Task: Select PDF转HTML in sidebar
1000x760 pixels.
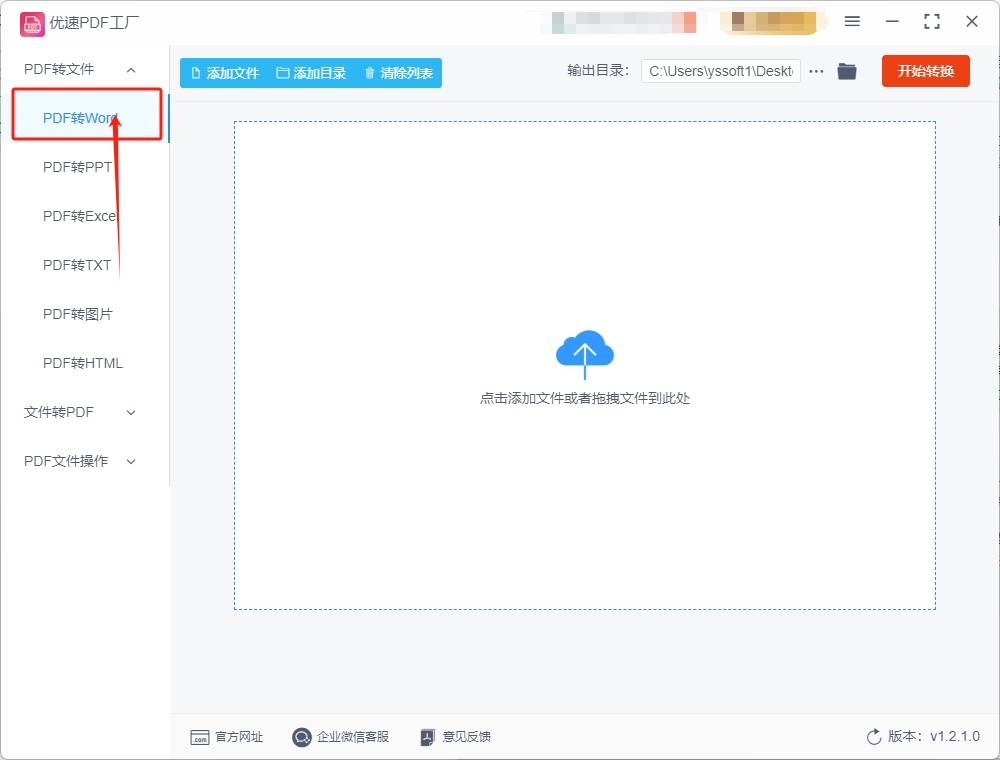Action: 83,363
